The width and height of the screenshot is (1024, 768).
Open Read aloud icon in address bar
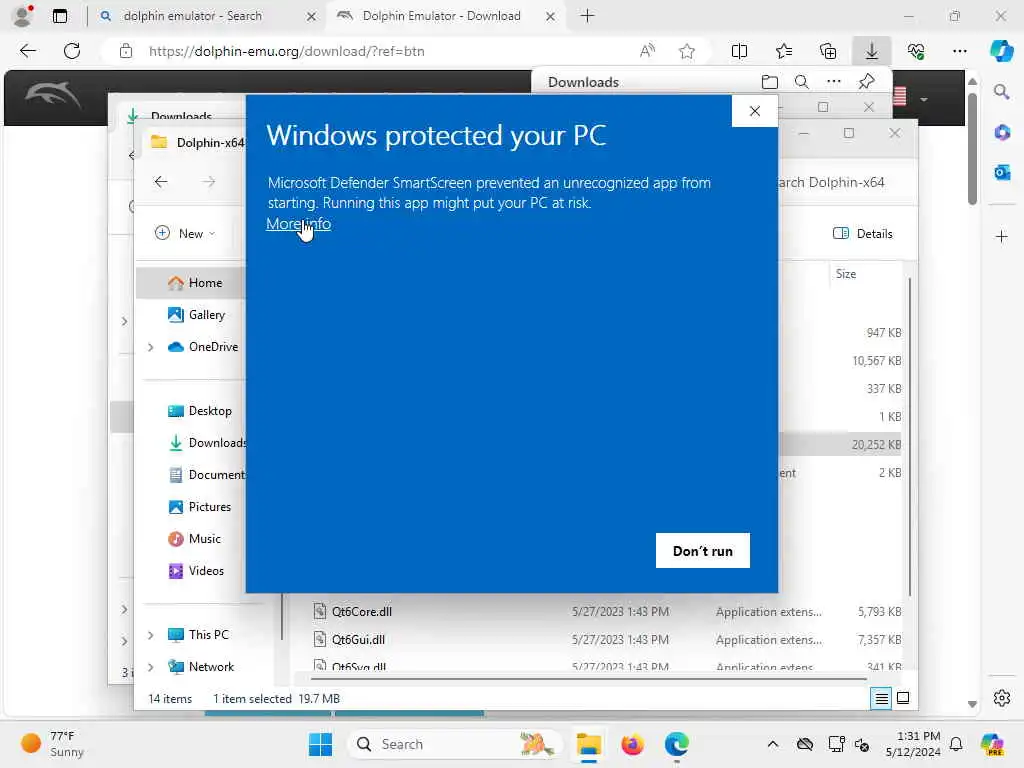(x=647, y=51)
